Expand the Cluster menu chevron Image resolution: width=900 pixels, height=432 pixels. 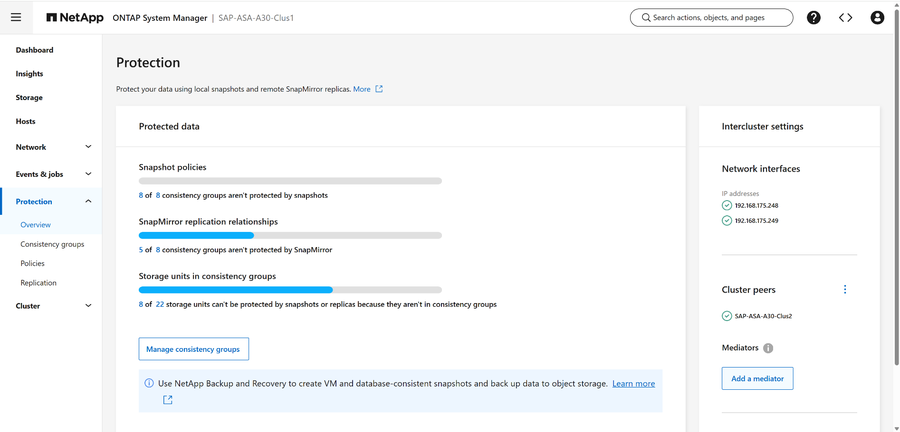coord(88,306)
